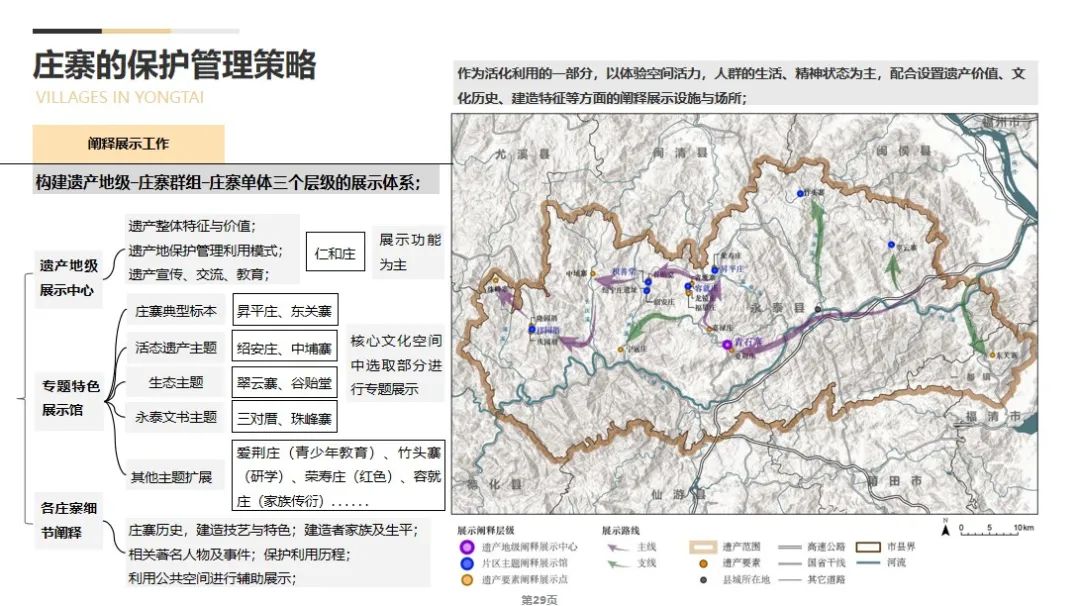Click the 三对厝、珠峰寨 outlined box
The height and width of the screenshot is (606, 1080).
[284, 419]
